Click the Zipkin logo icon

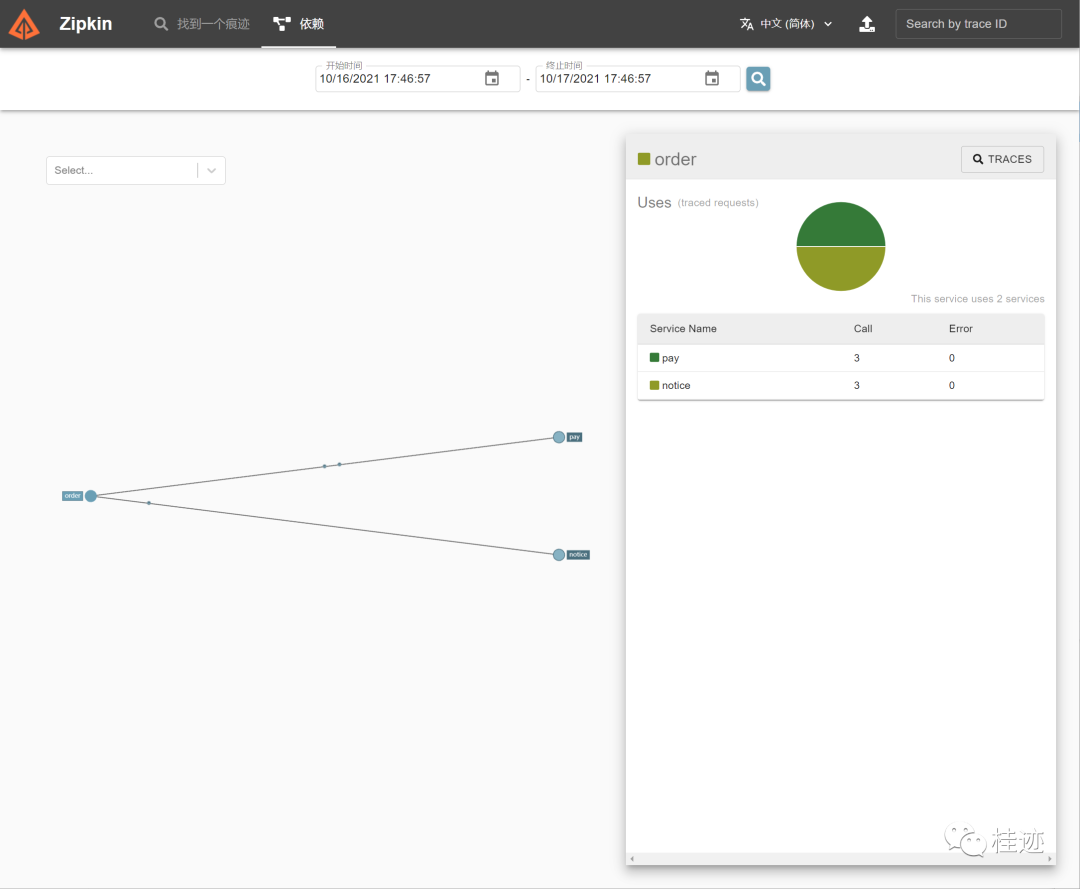24,25
